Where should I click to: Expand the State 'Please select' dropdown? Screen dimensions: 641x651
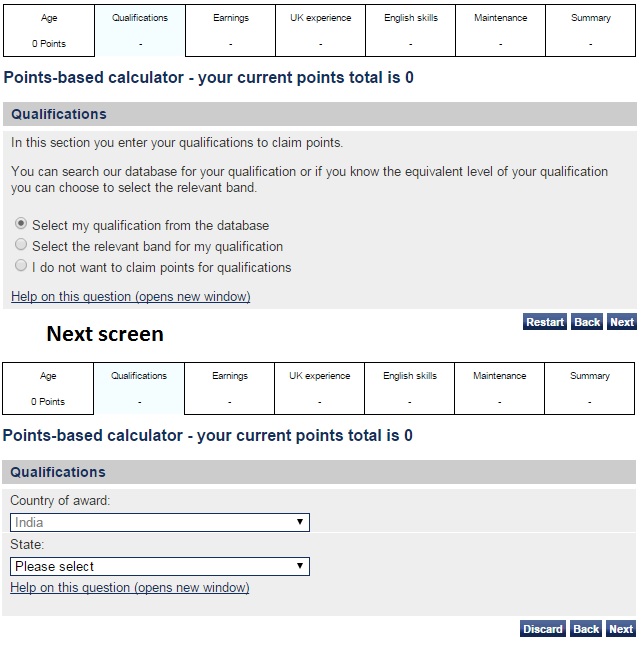pos(160,566)
